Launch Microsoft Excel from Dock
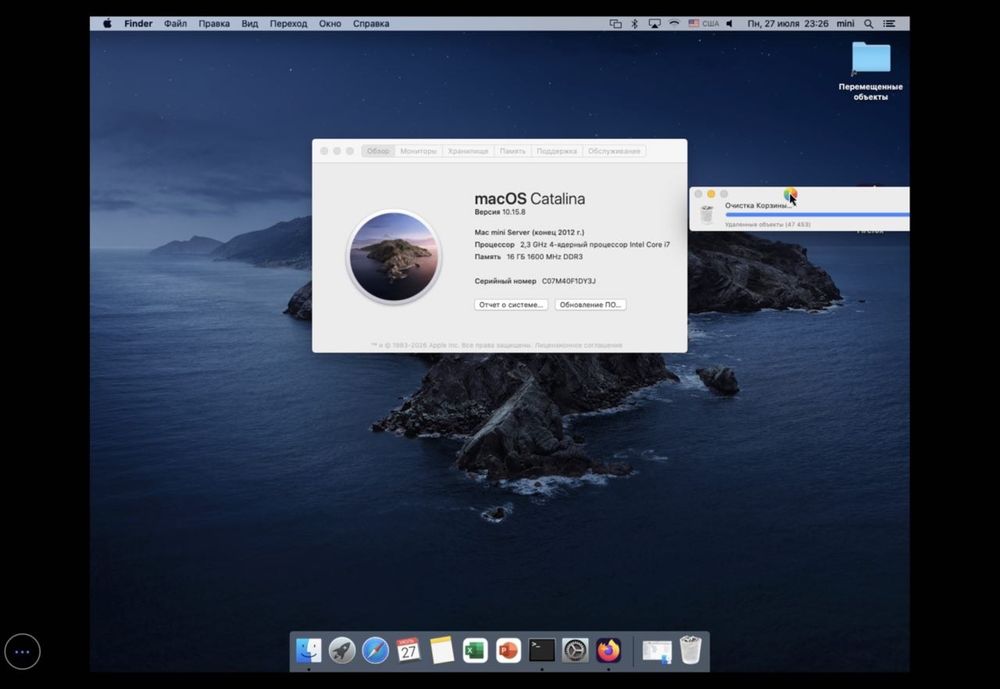Viewport: 1000px width, 689px height. pyautogui.click(x=475, y=651)
